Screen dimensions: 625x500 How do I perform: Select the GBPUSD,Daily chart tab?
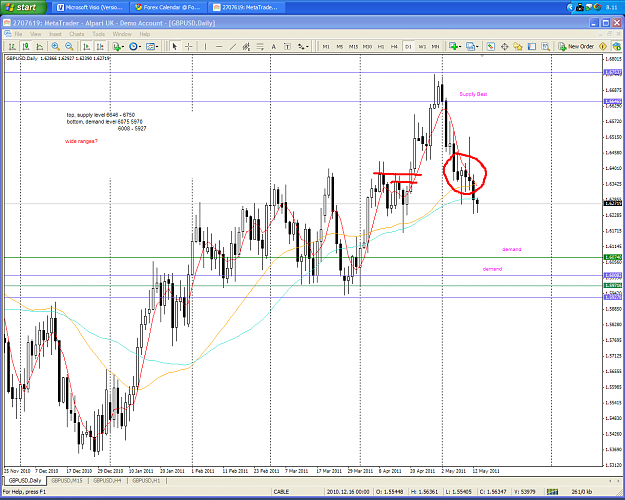25,481
